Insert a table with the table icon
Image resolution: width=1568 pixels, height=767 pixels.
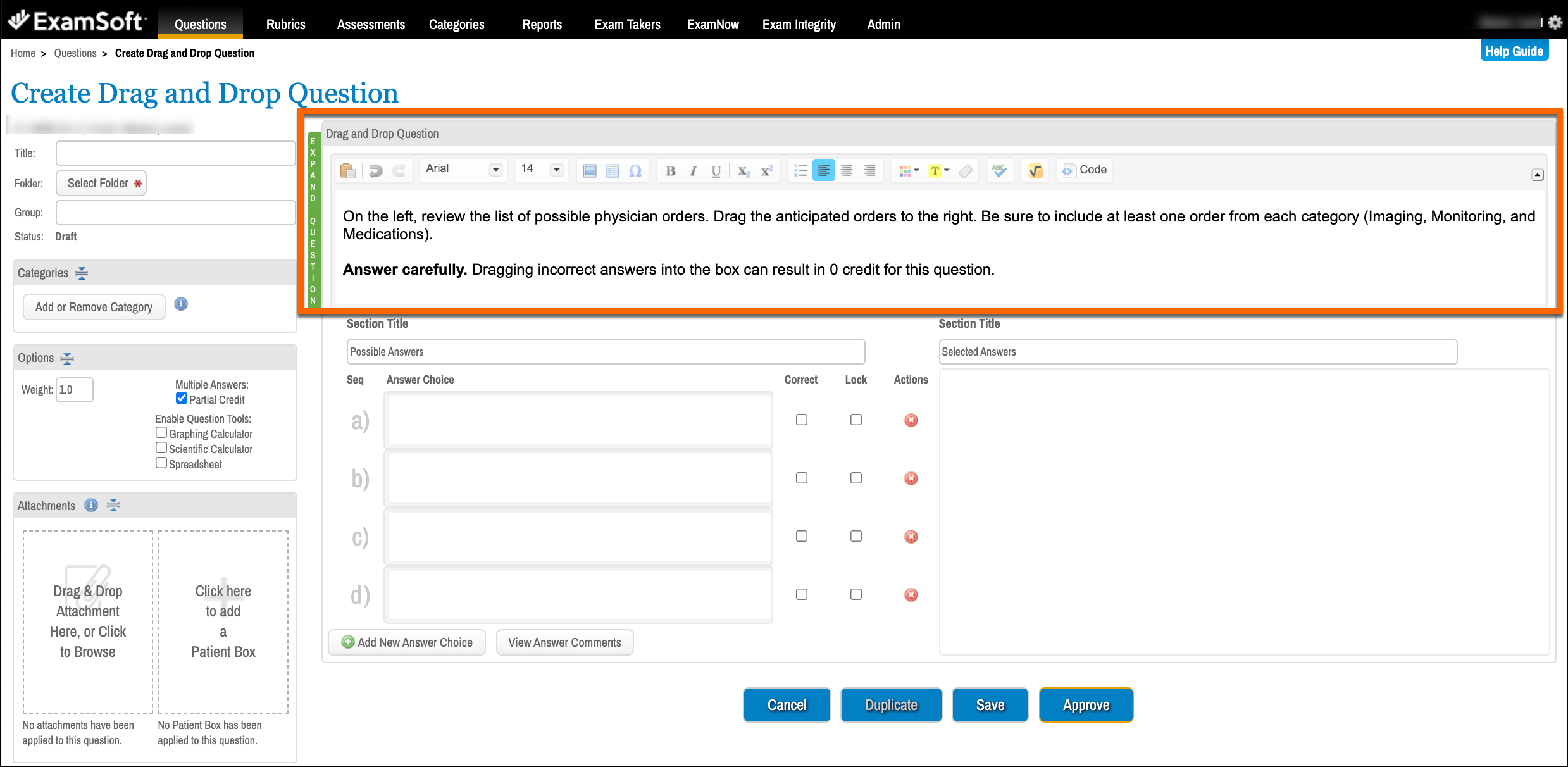(x=613, y=171)
